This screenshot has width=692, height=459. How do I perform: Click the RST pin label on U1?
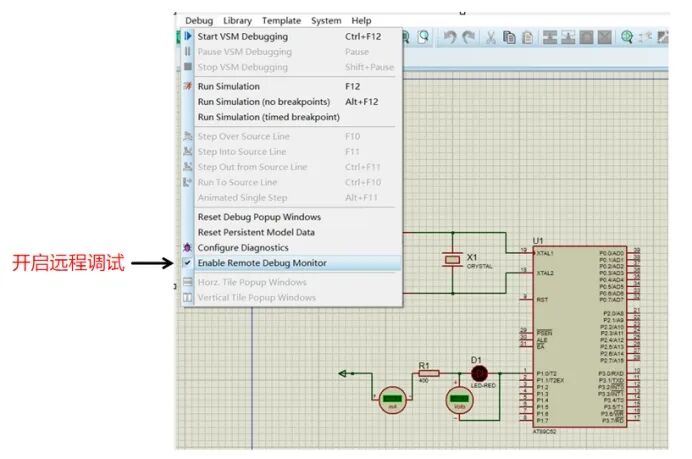[542, 300]
